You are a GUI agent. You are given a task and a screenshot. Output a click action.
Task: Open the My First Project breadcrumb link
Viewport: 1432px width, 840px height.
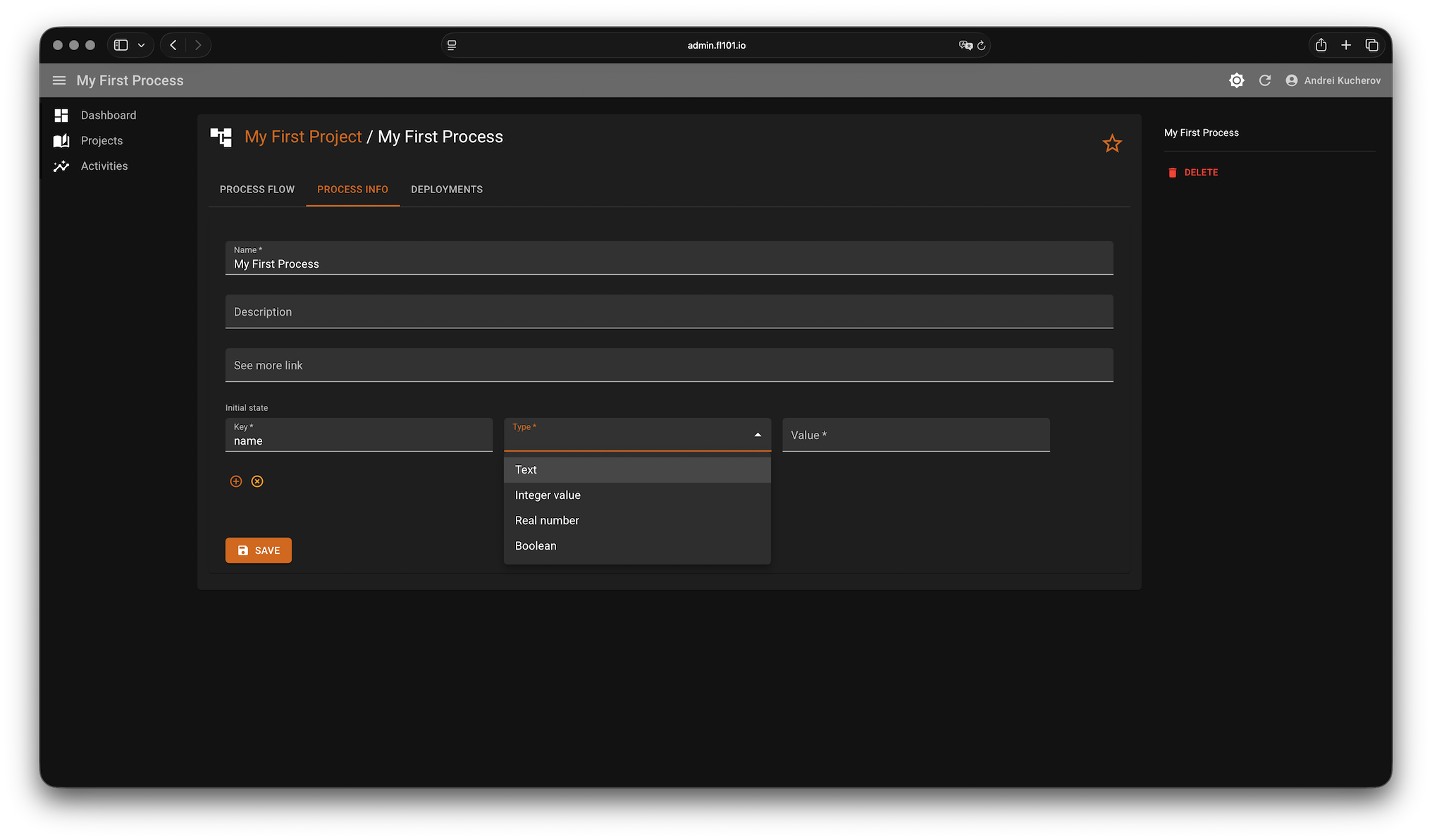click(x=303, y=137)
